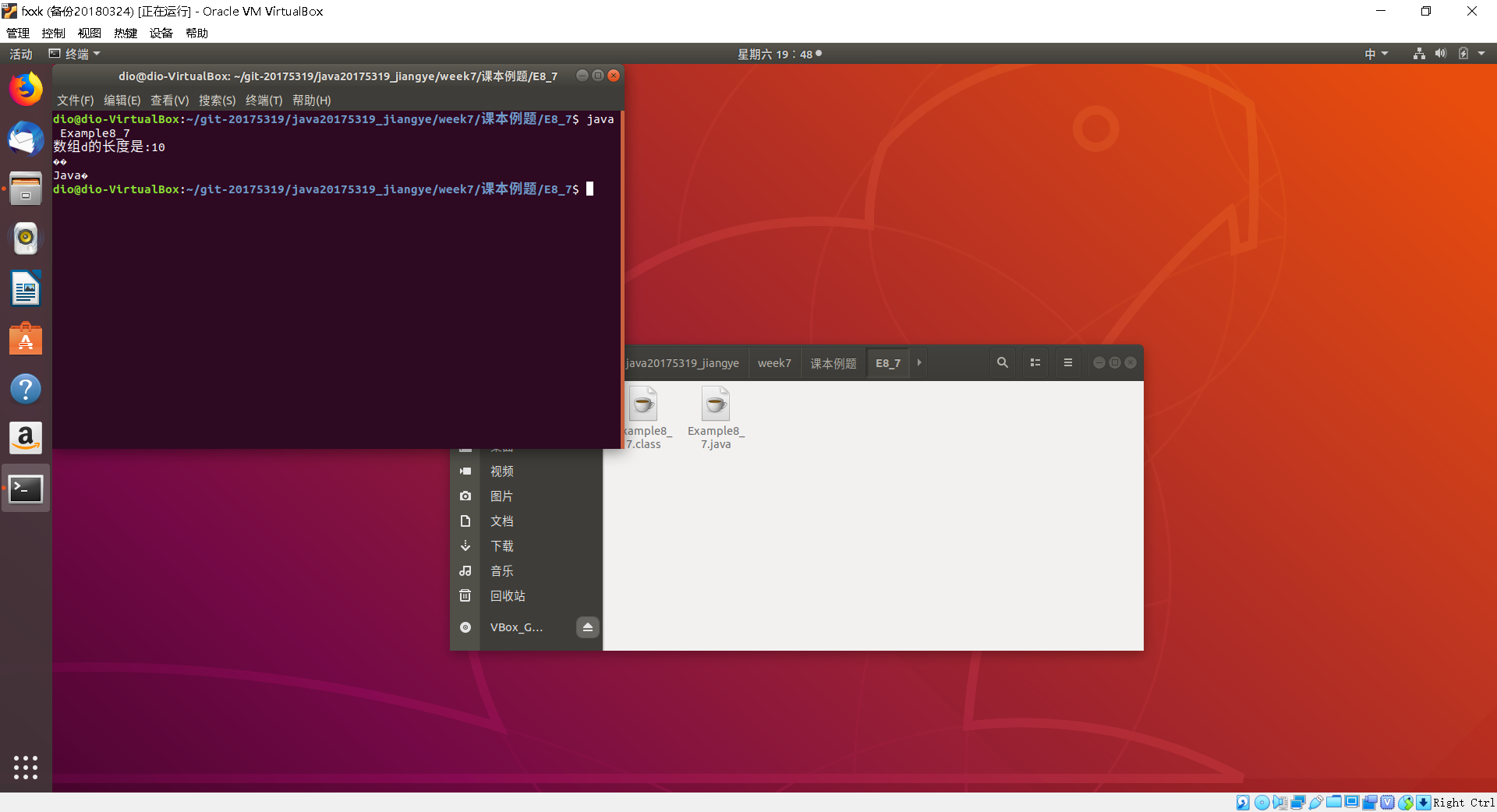Open the power indicator in top bar
The width and height of the screenshot is (1497, 812).
pyautogui.click(x=1463, y=54)
